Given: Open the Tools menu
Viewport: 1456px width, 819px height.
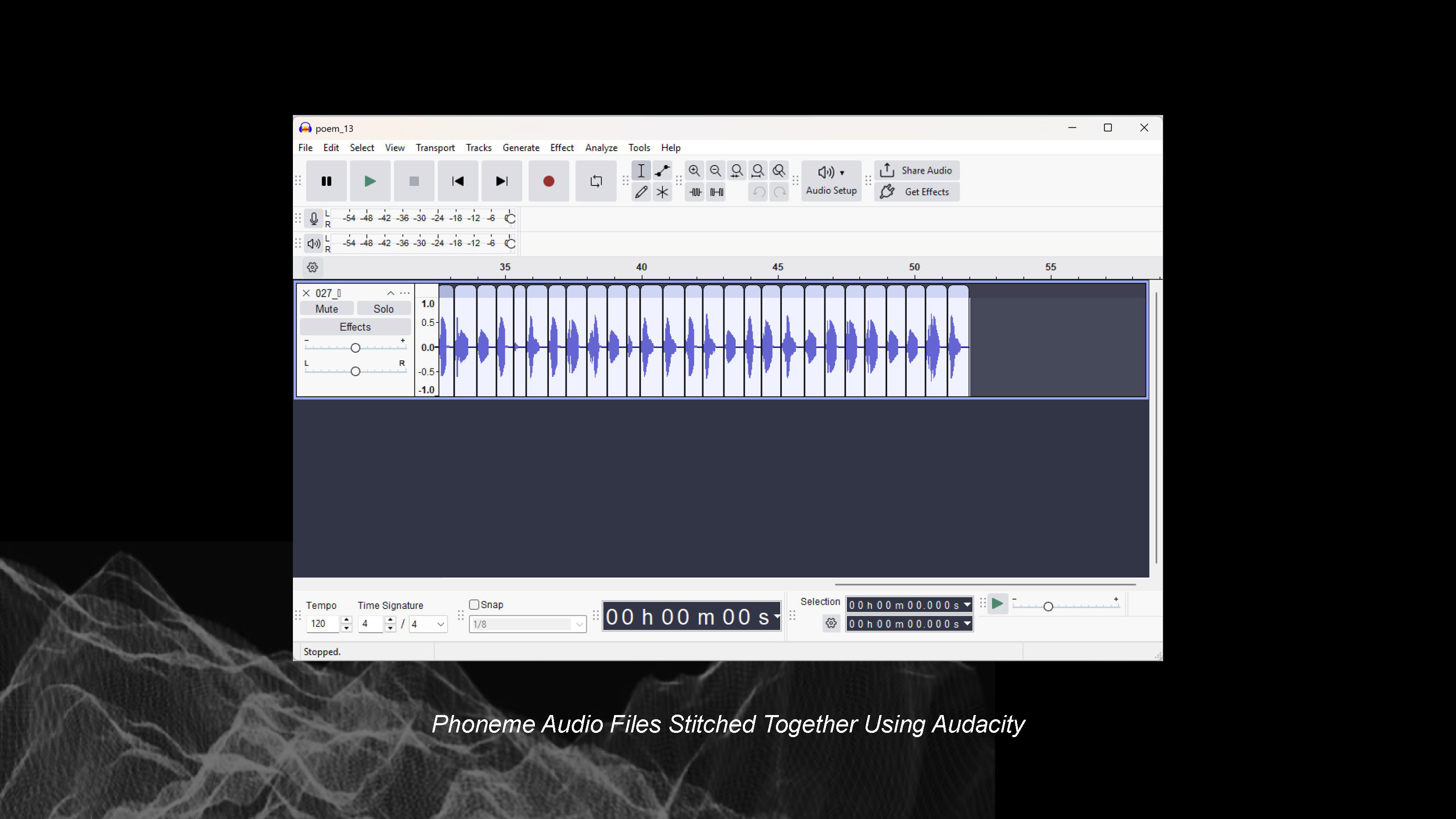Looking at the screenshot, I should 639,148.
